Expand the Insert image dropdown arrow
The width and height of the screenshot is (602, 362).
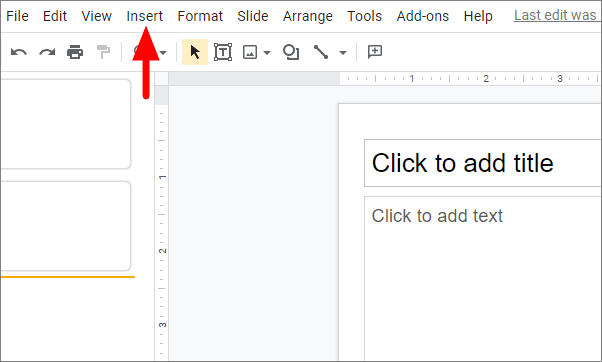click(x=267, y=53)
